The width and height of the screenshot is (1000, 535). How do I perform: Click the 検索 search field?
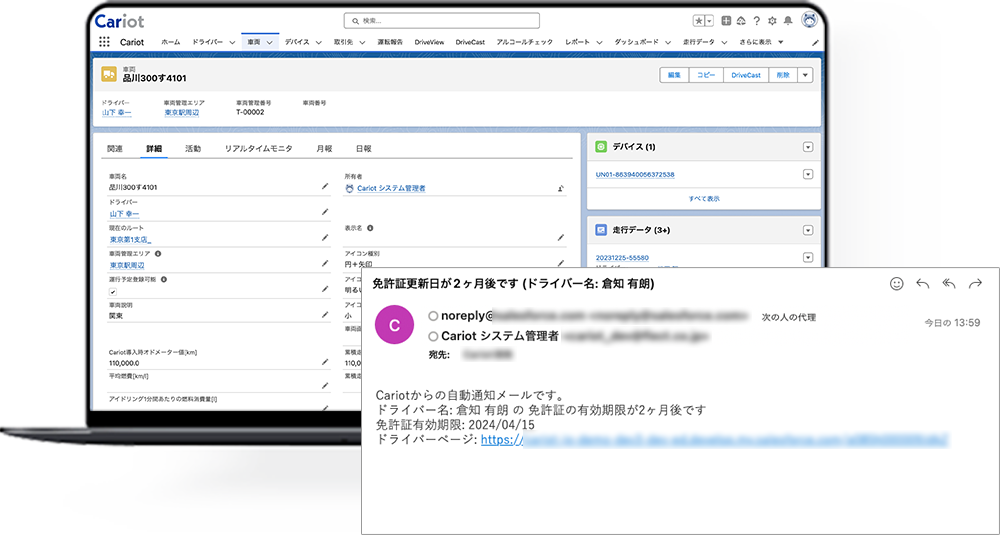tap(441, 21)
